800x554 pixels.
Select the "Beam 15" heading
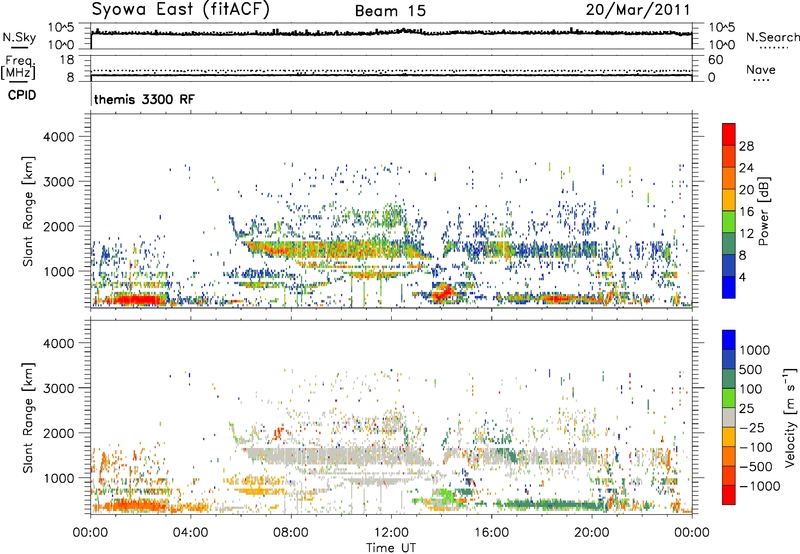[x=390, y=11]
